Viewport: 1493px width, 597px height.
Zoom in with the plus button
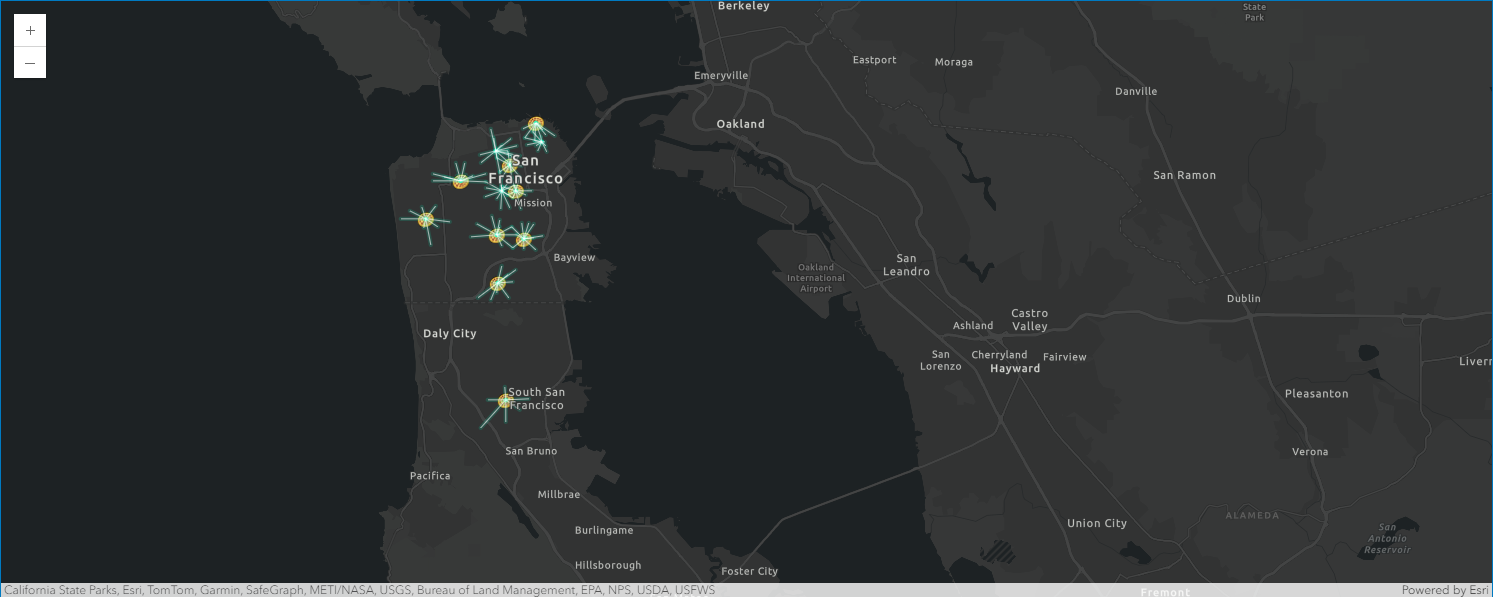(30, 30)
